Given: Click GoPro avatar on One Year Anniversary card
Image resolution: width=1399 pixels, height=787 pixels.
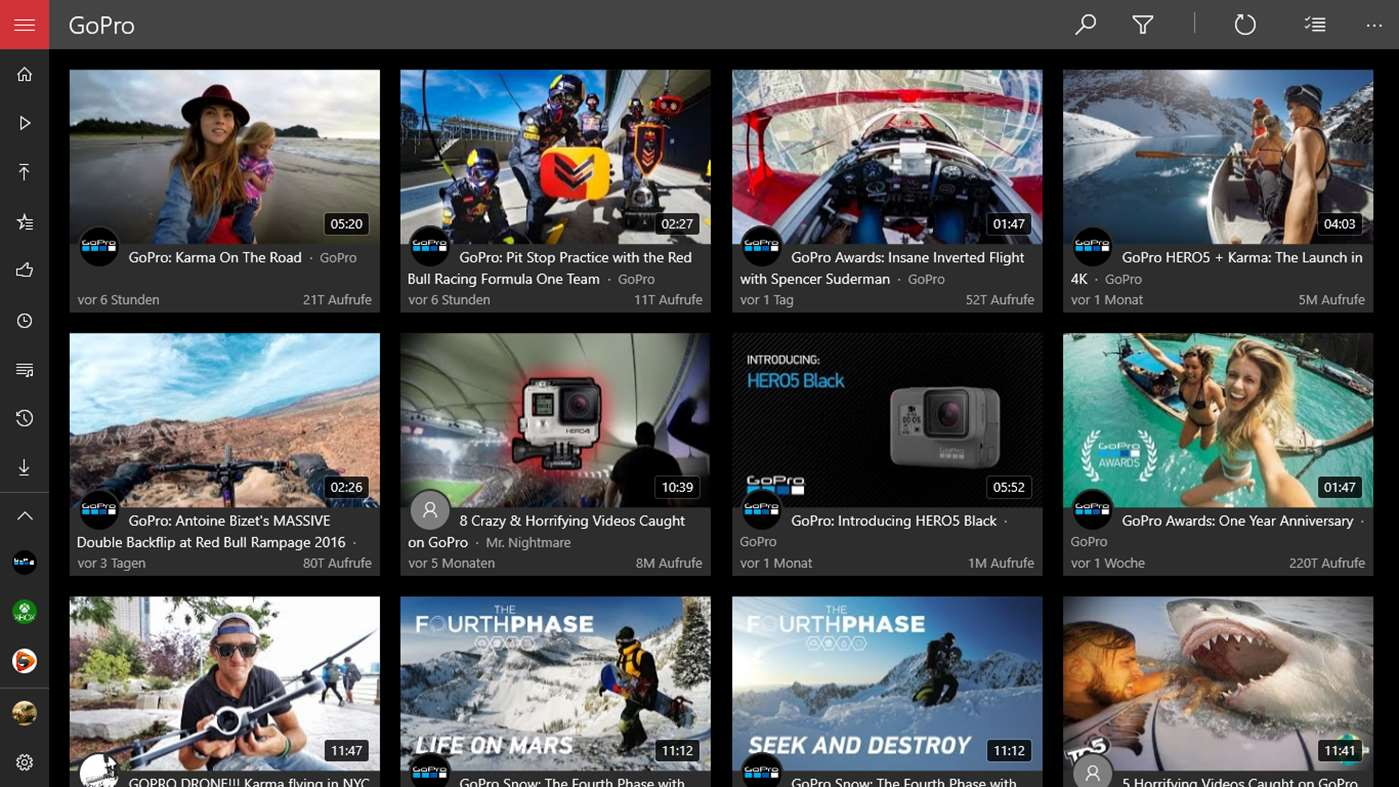Looking at the screenshot, I should tap(1092, 510).
